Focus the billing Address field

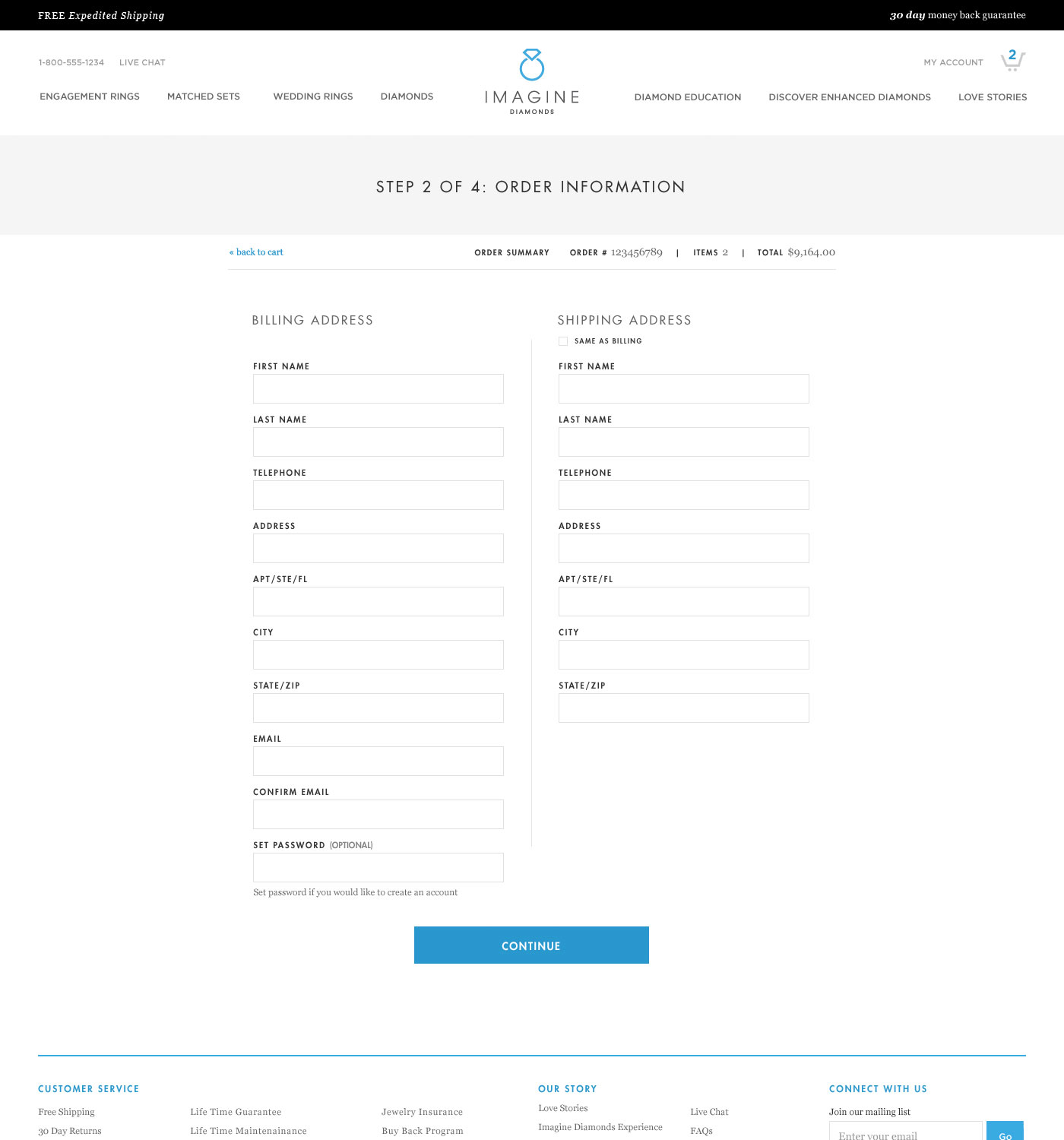(x=378, y=548)
